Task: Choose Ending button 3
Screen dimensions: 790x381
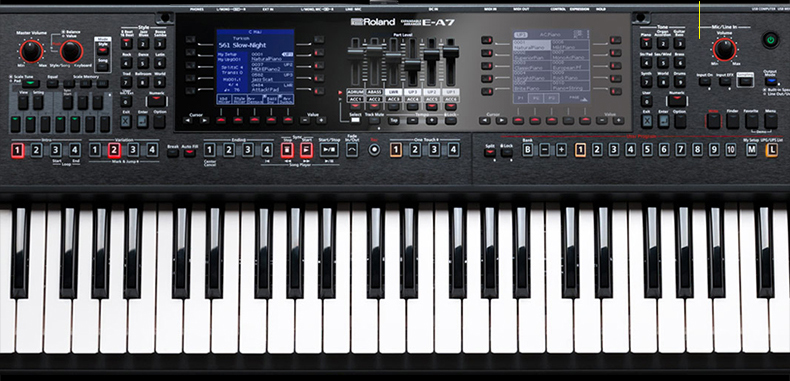Action: point(248,150)
